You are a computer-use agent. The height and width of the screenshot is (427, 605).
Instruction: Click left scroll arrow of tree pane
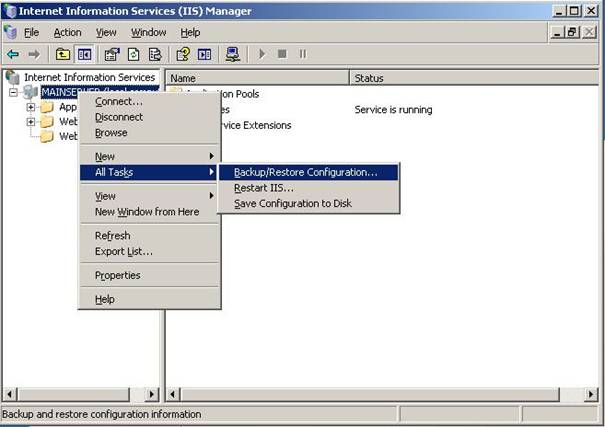pos(9,394)
